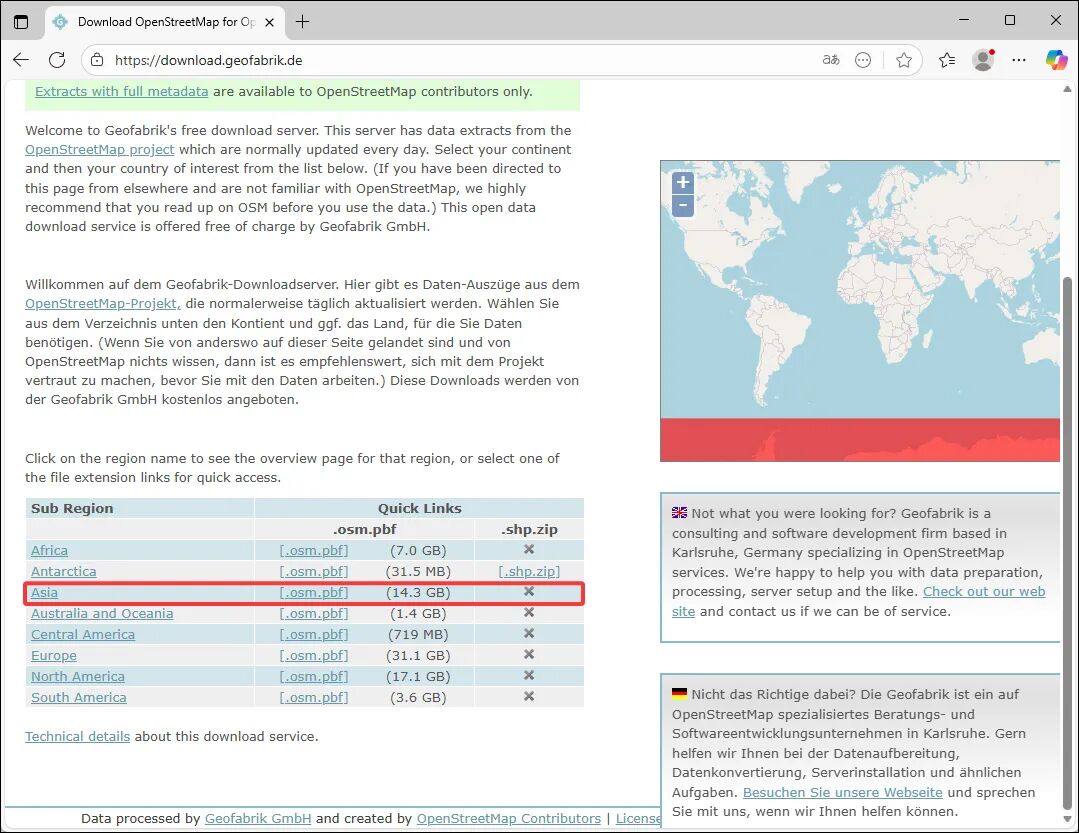Open the OpenStreetMap Contributors footer link

pos(509,819)
